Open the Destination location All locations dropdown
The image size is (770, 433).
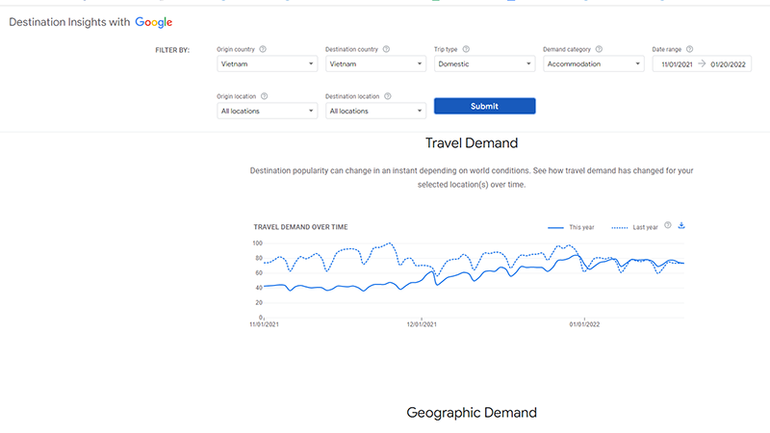pos(376,111)
